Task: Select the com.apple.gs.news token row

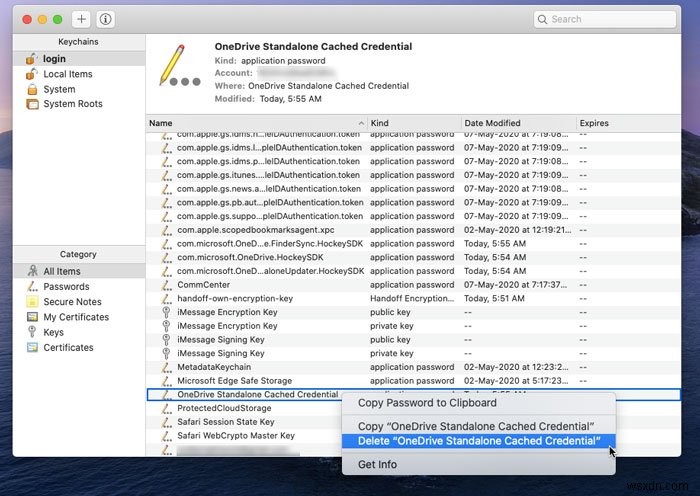Action: (413, 189)
